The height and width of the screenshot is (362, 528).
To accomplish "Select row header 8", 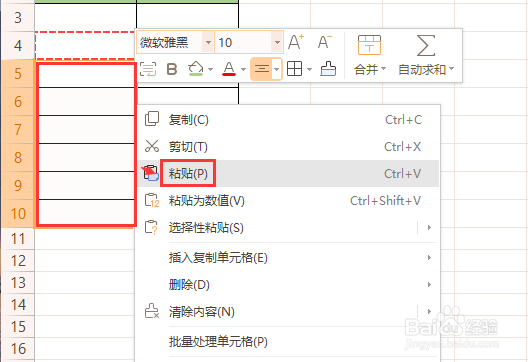I will (18, 157).
